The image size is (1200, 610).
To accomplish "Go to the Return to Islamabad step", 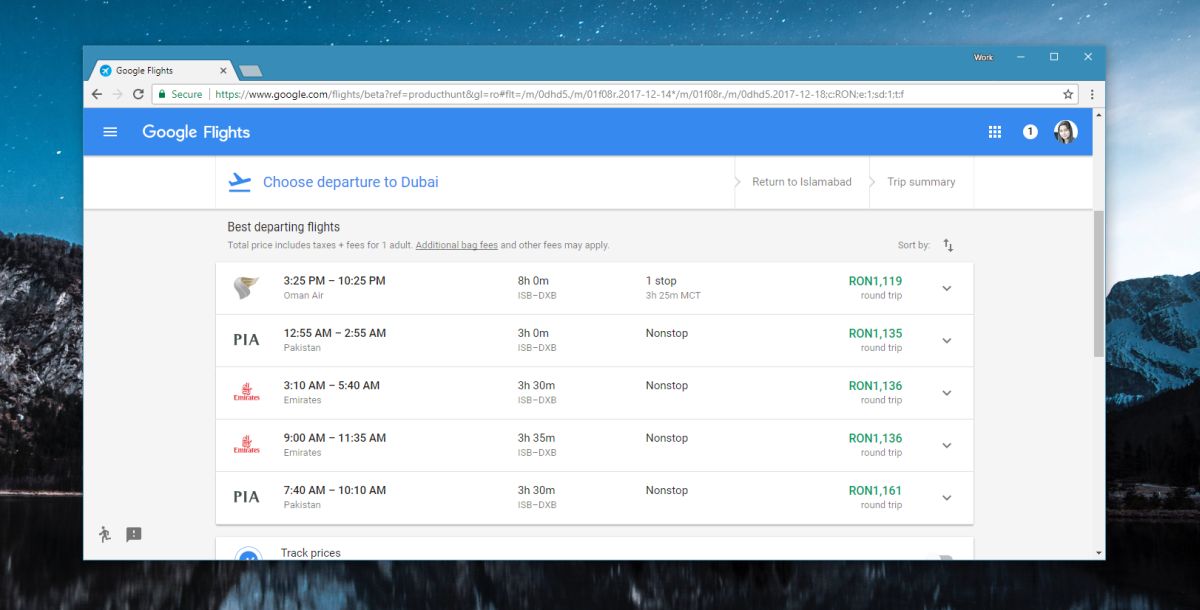I will click(x=802, y=182).
